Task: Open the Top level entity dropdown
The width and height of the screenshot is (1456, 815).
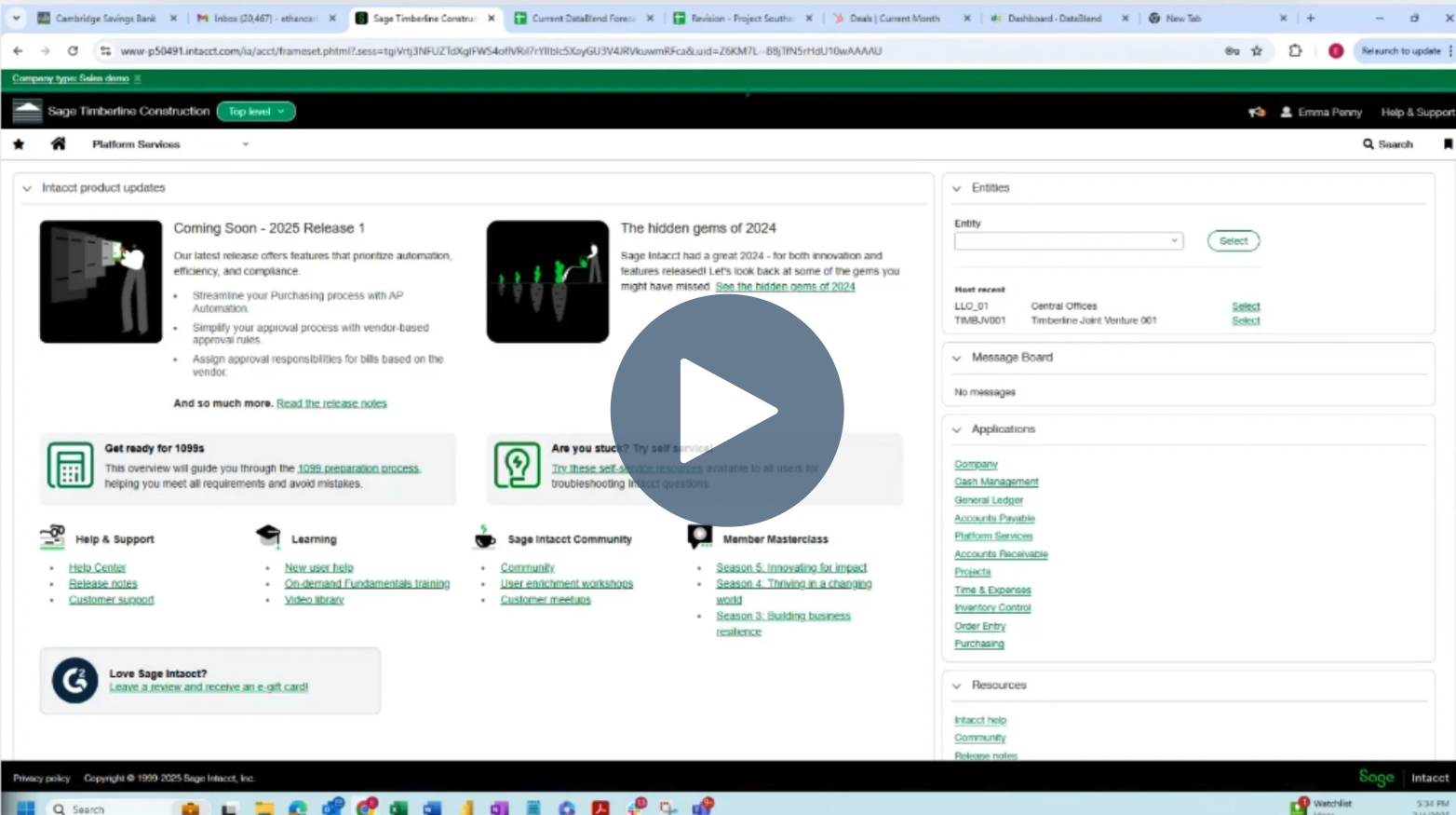Action: coord(255,111)
